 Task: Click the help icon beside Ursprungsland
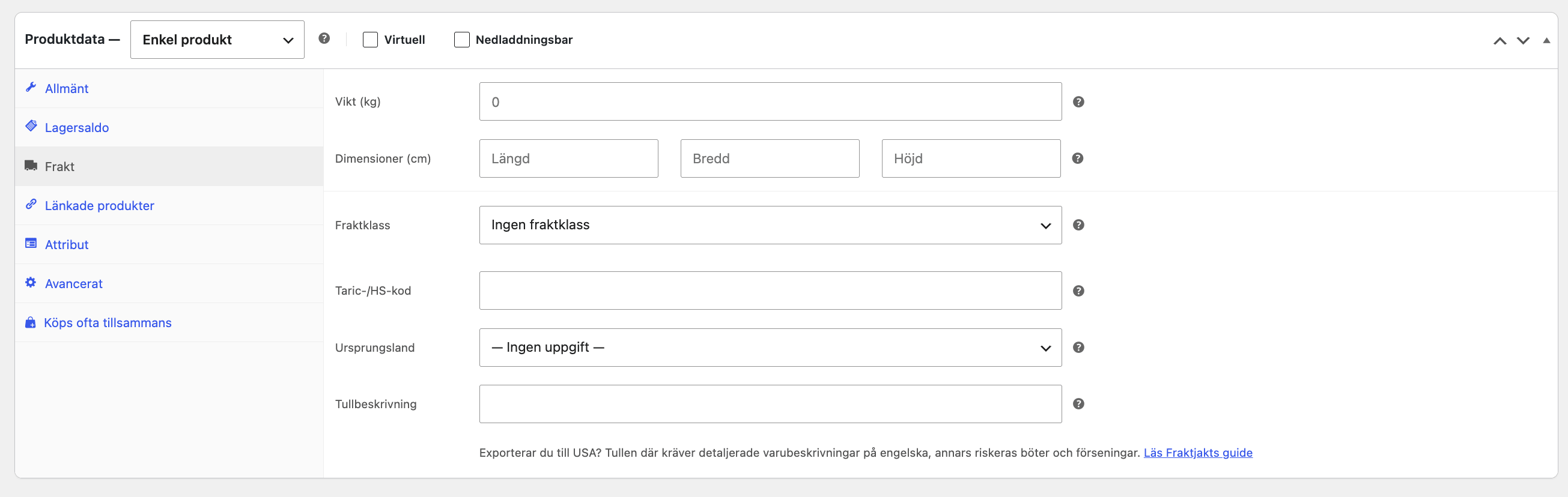coord(1078,348)
